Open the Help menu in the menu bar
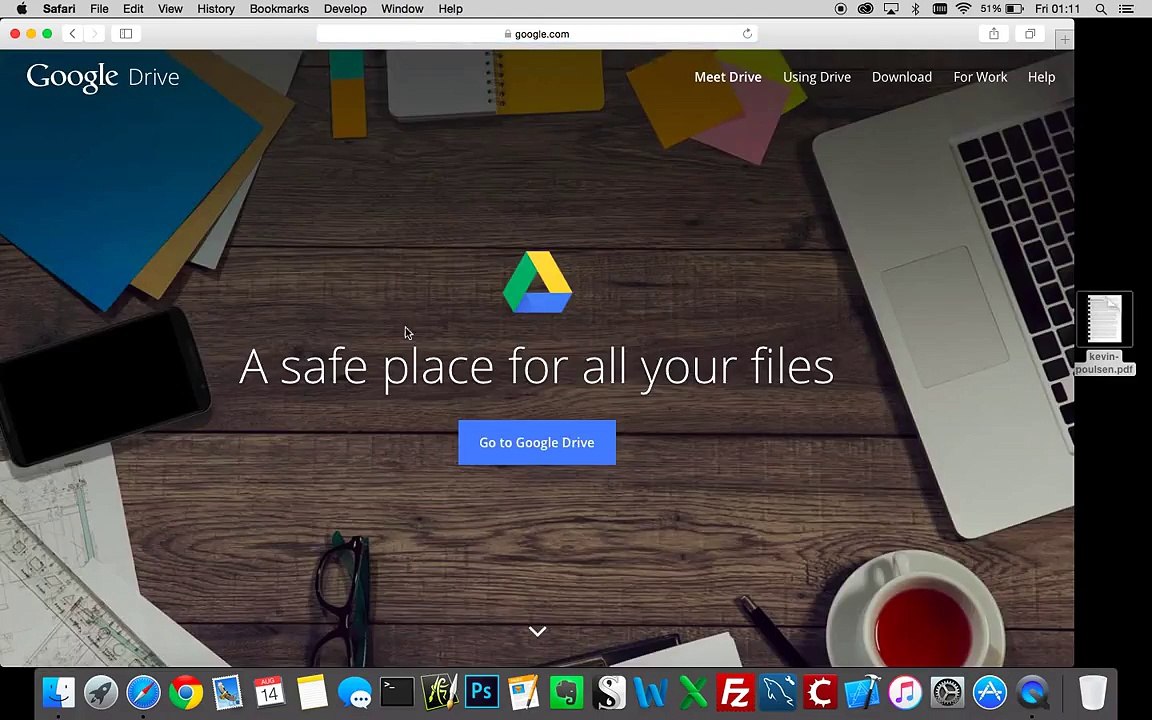The width and height of the screenshot is (1152, 720). 450,9
